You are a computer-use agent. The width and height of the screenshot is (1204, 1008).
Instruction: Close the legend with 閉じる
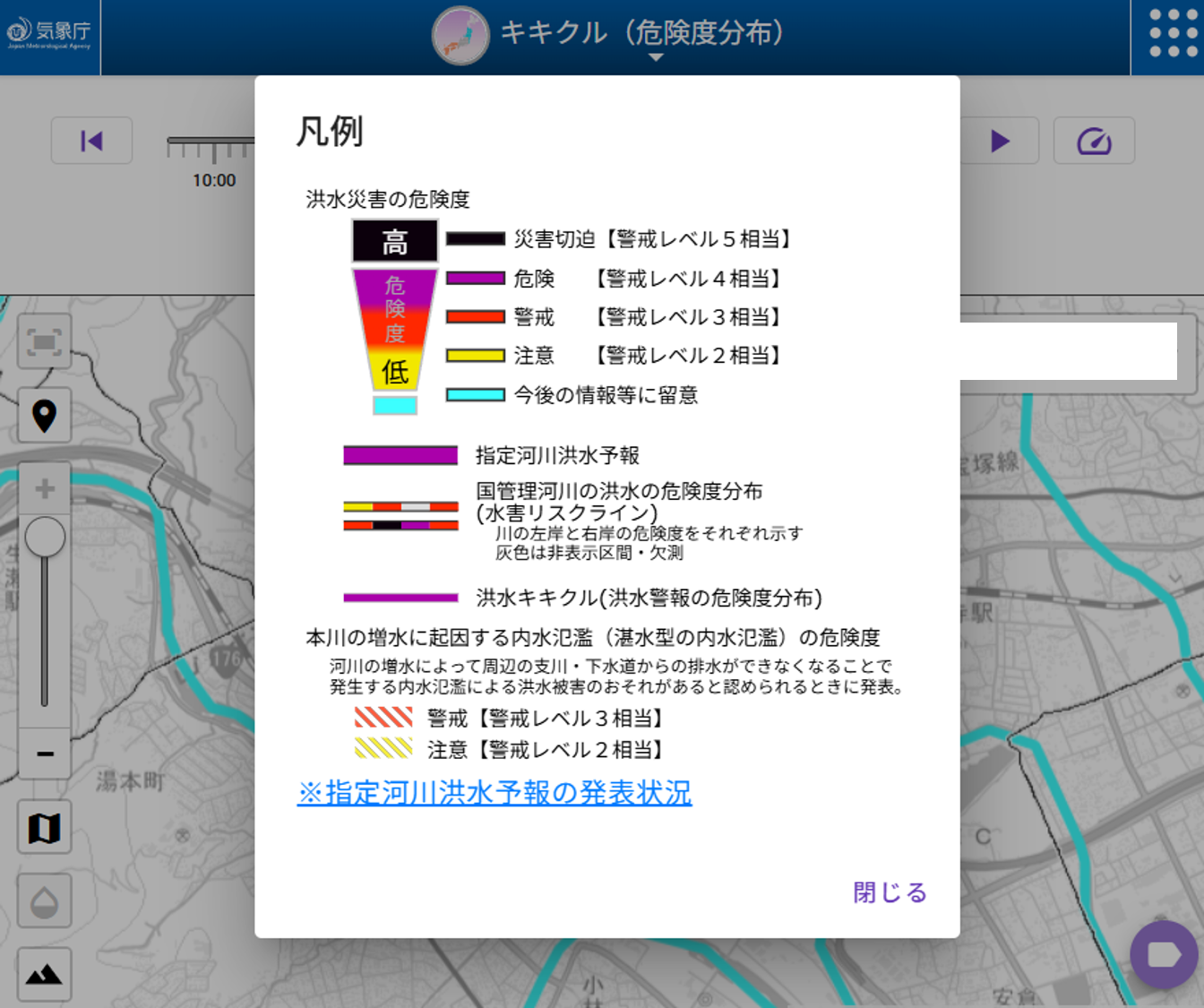[890, 892]
